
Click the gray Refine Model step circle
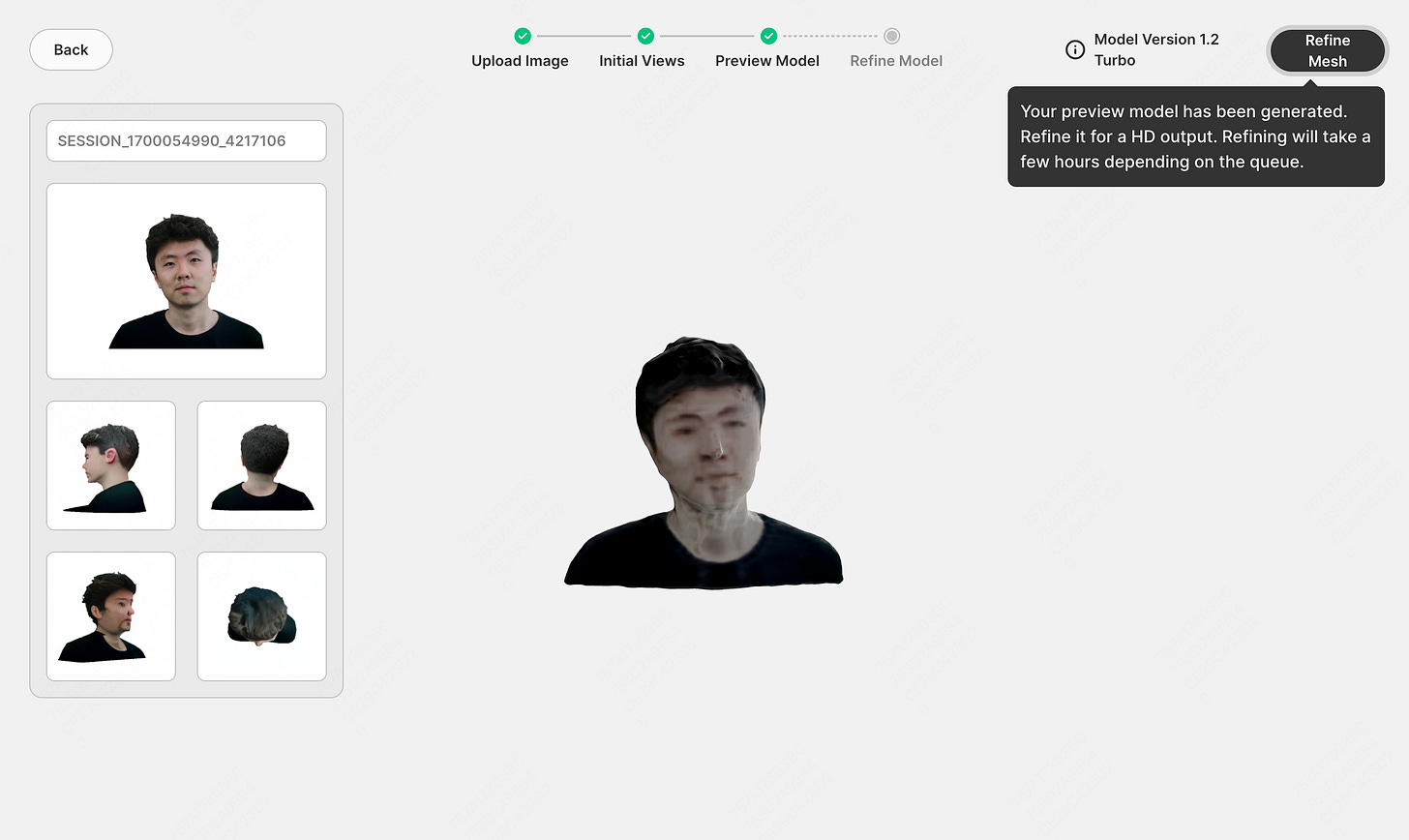point(890,36)
